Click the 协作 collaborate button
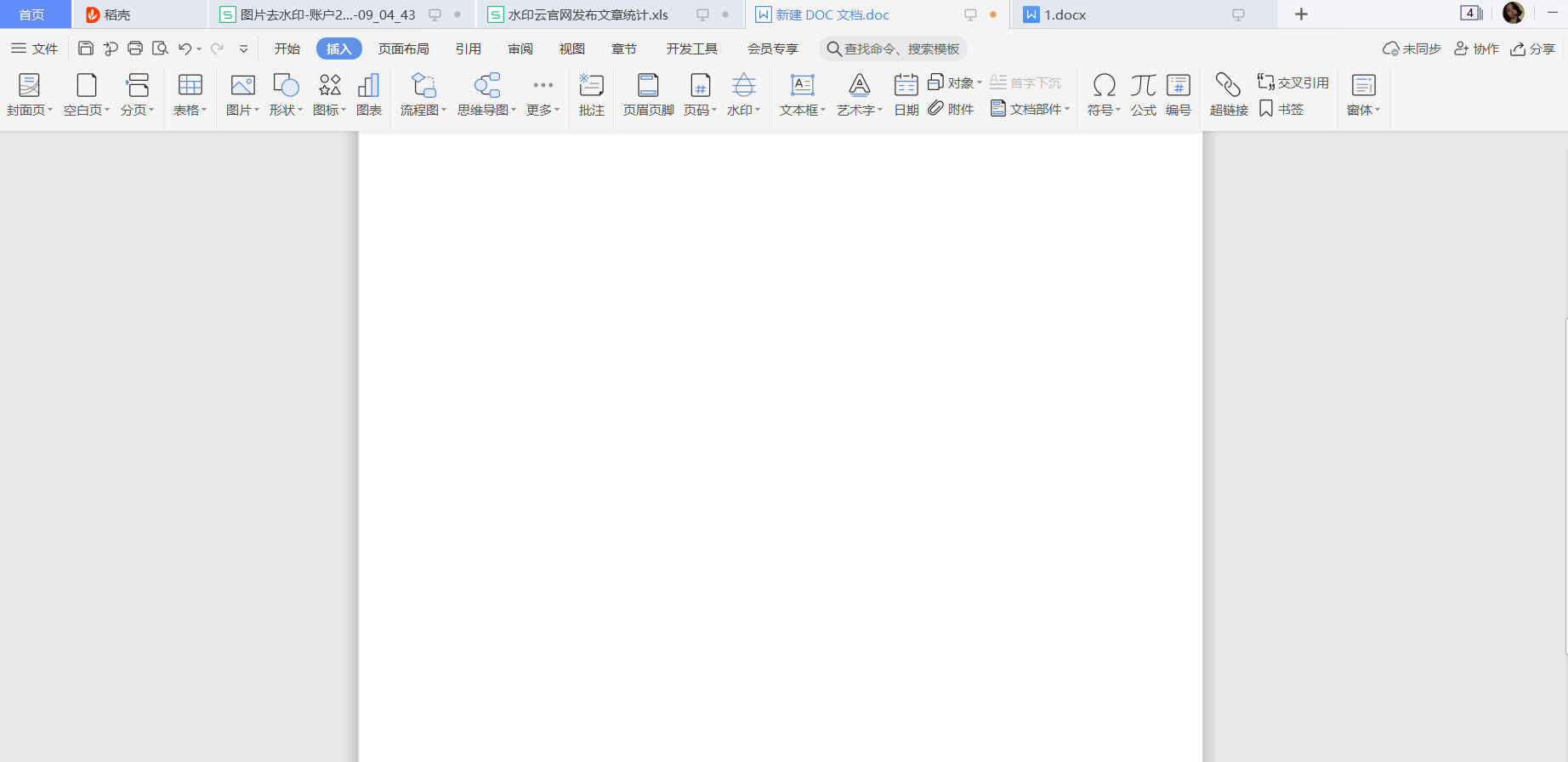1568x762 pixels. (1476, 48)
